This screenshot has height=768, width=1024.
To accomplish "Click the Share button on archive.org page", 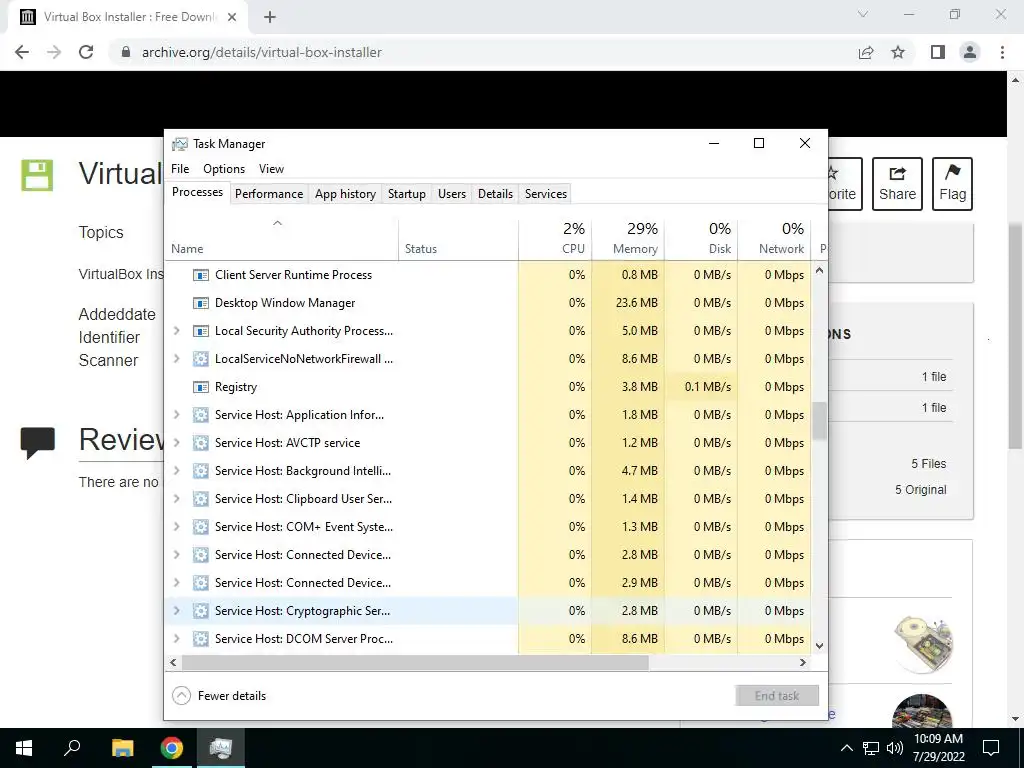I will (897, 184).
